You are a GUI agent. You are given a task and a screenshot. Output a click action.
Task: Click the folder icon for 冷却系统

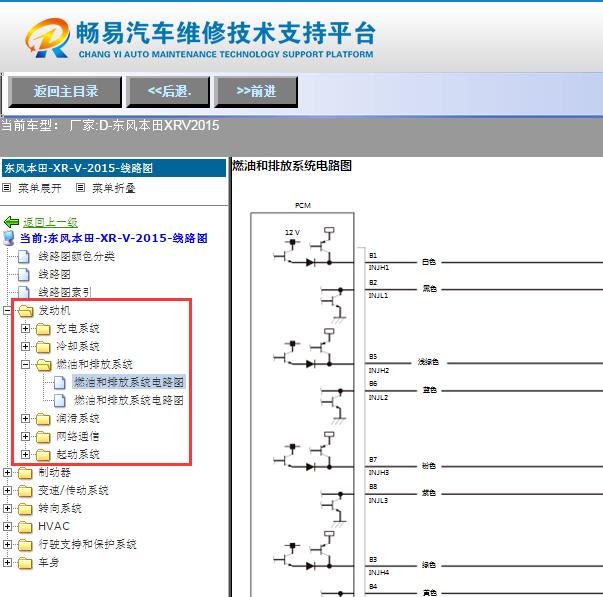(43, 347)
